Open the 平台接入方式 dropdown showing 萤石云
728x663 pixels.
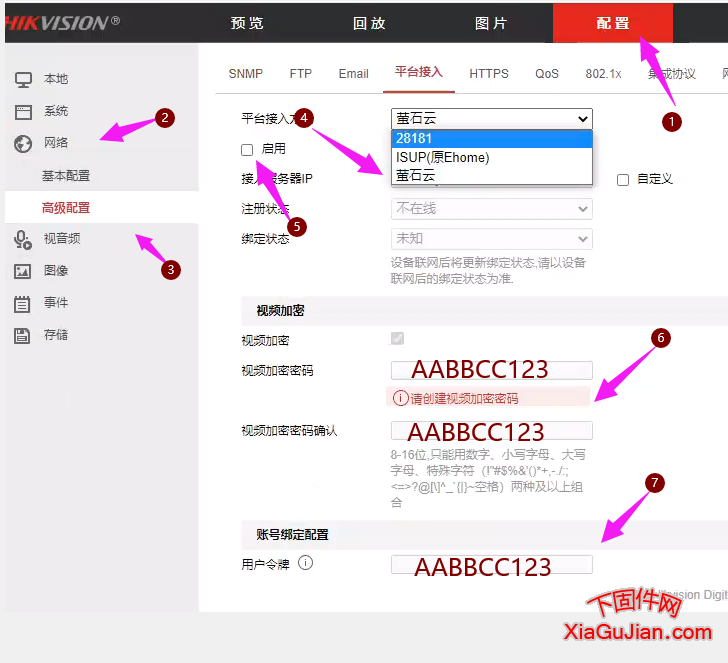[x=492, y=119]
